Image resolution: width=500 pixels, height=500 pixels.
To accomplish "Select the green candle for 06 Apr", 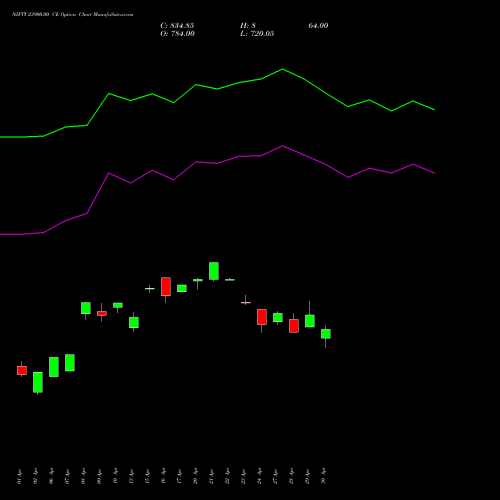I will pyautogui.click(x=54, y=367).
